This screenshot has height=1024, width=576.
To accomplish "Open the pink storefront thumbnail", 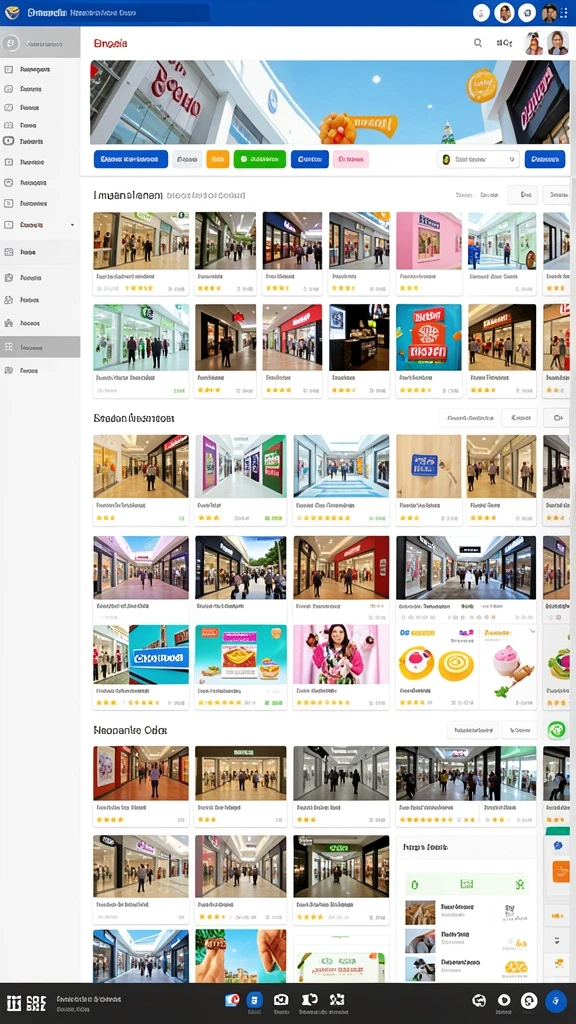I will [x=428, y=240].
